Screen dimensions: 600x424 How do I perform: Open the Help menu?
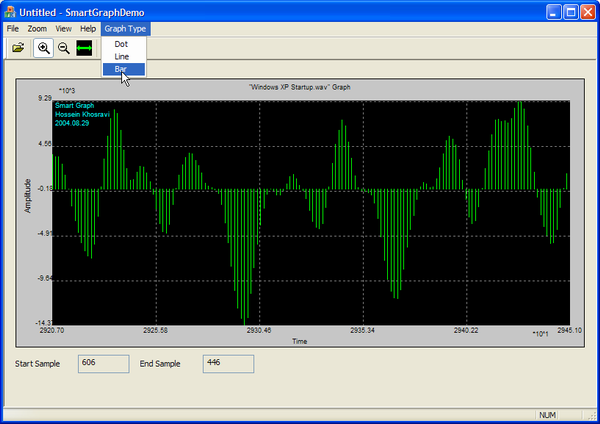tap(88, 29)
